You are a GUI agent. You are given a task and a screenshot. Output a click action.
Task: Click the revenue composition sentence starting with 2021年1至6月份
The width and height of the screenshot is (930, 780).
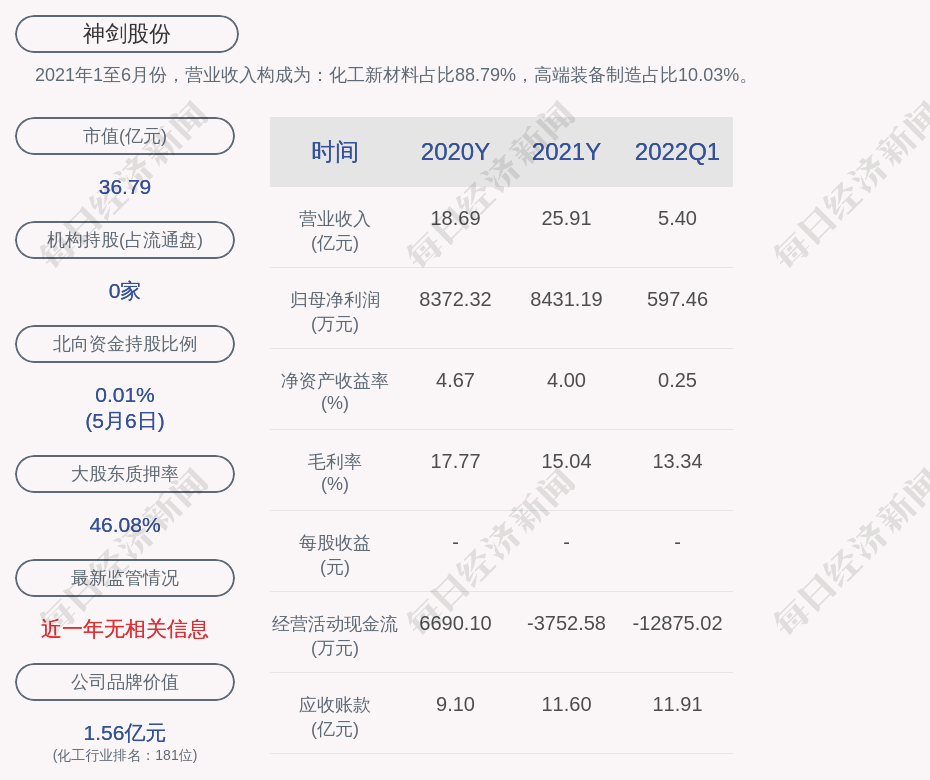[x=394, y=75]
